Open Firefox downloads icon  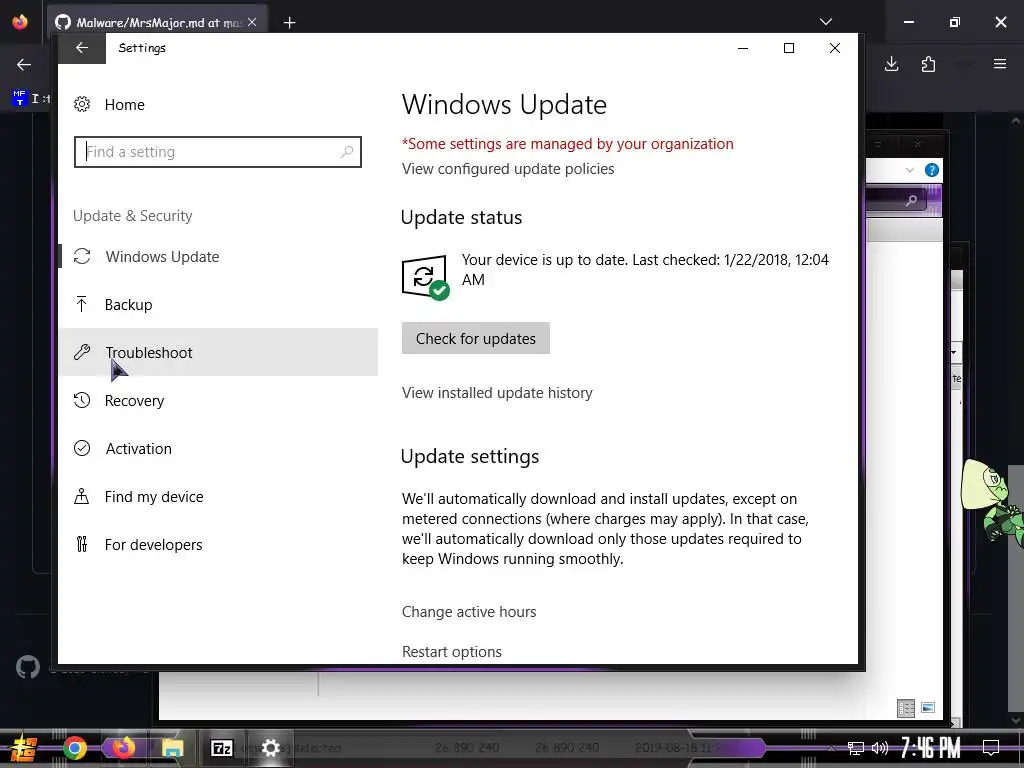(891, 64)
